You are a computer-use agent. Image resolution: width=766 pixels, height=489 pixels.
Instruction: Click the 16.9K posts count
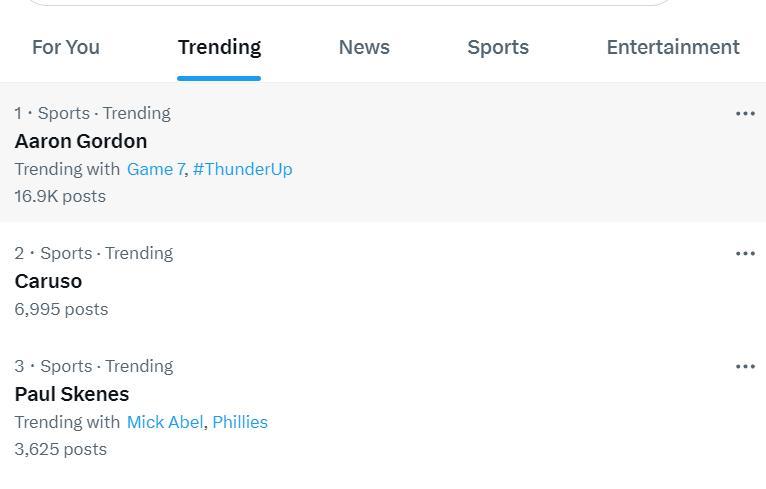point(60,196)
